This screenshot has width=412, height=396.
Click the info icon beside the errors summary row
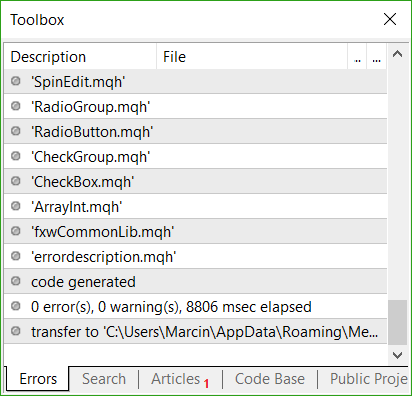coord(16,306)
